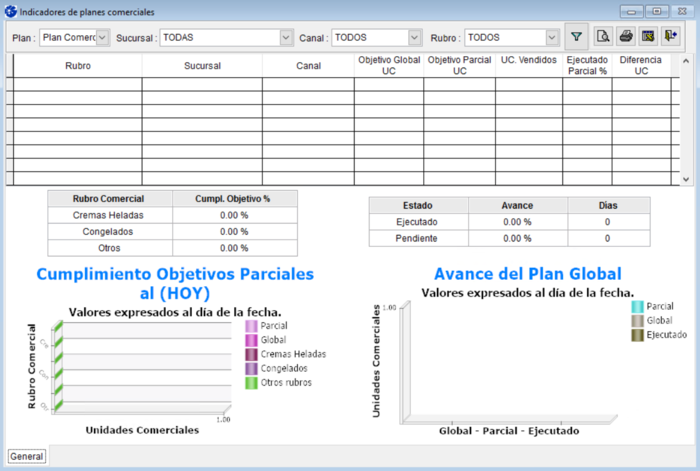
Task: Click the cyan Parcial legend swatch
Action: point(638,306)
